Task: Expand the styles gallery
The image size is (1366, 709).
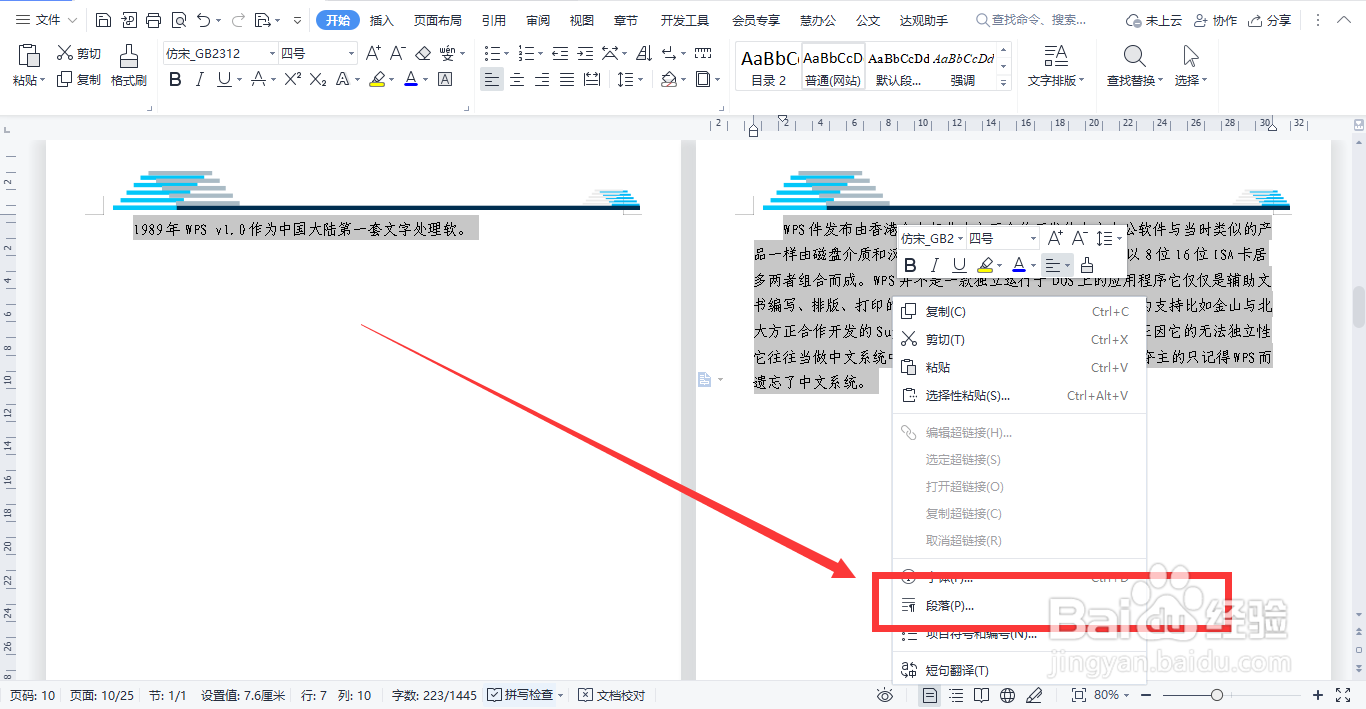Action: pos(1005,84)
